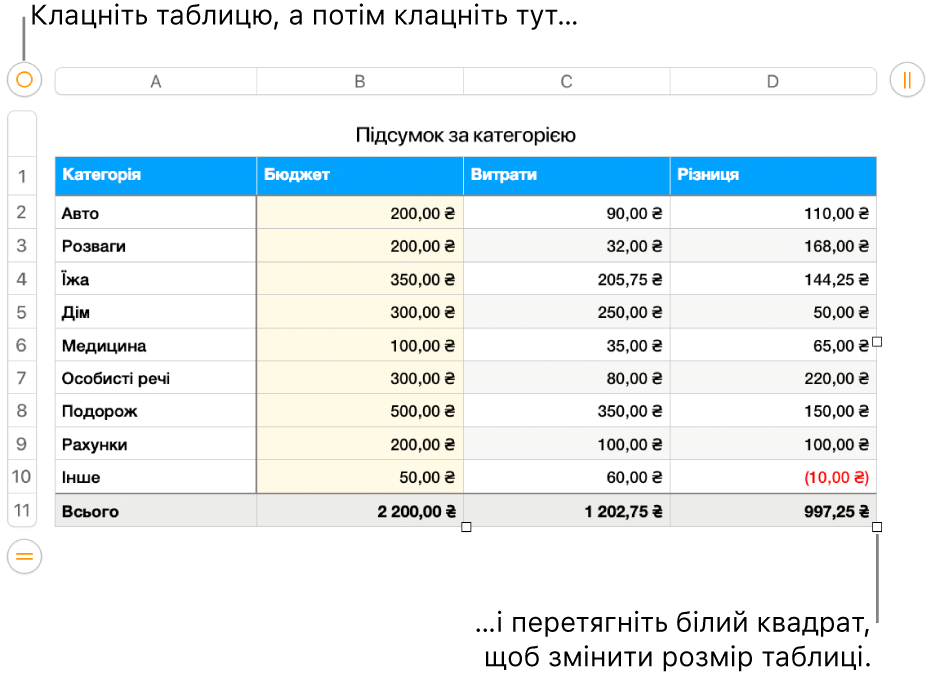Select row 5 header number
This screenshot has height=678, width=931.
click(x=22, y=312)
